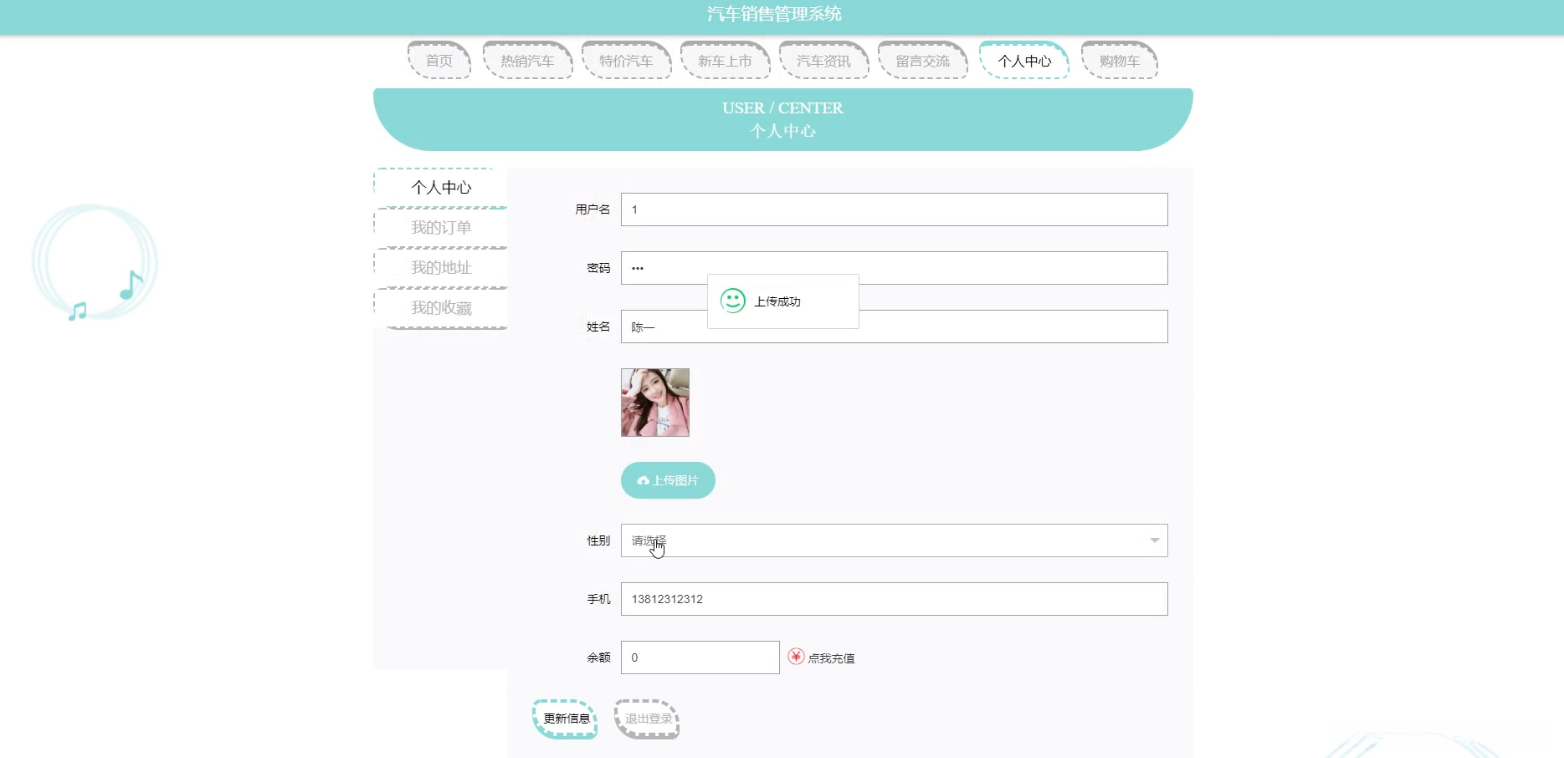Open 我的收藏 in the sidebar
The height and width of the screenshot is (758, 1564).
[441, 308]
